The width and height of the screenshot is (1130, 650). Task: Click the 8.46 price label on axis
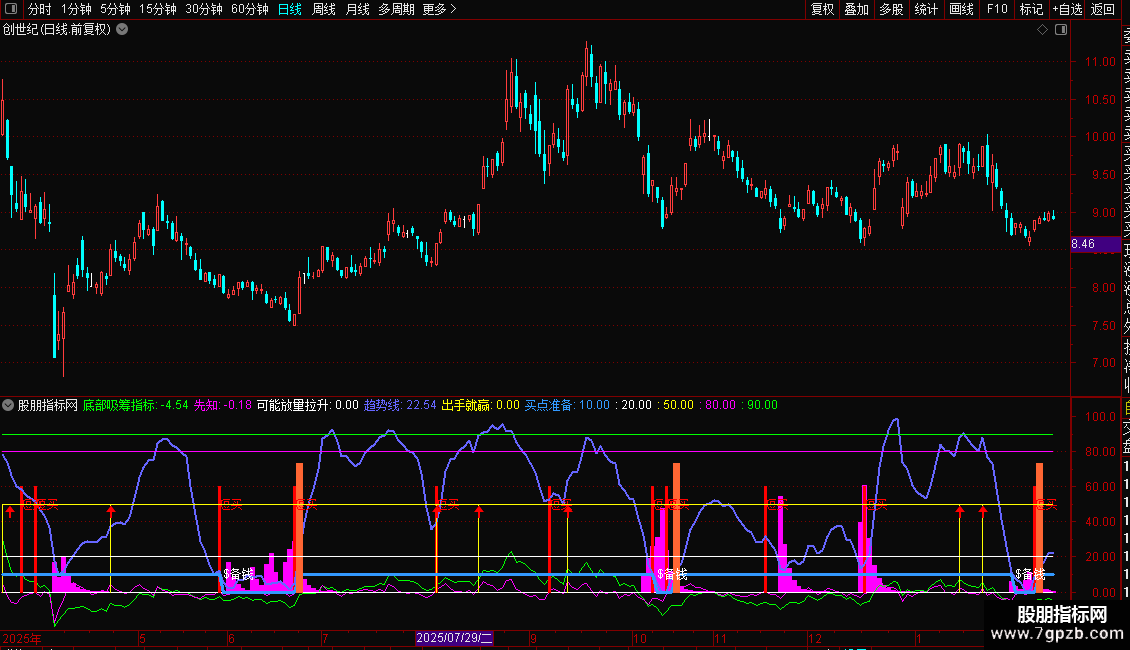(x=1082, y=243)
